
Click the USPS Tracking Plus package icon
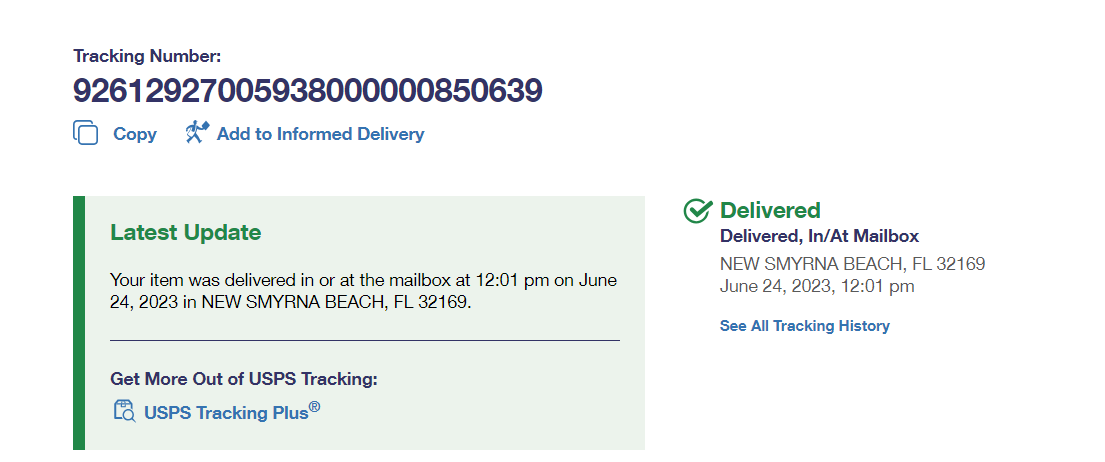tap(124, 411)
